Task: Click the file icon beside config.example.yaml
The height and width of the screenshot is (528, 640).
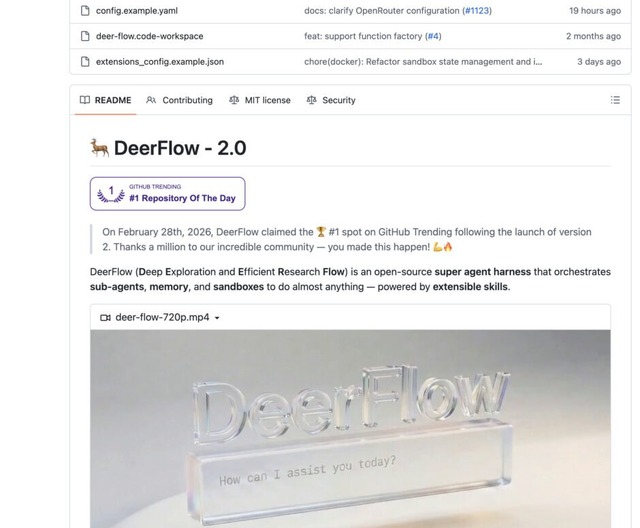Action: pos(85,11)
